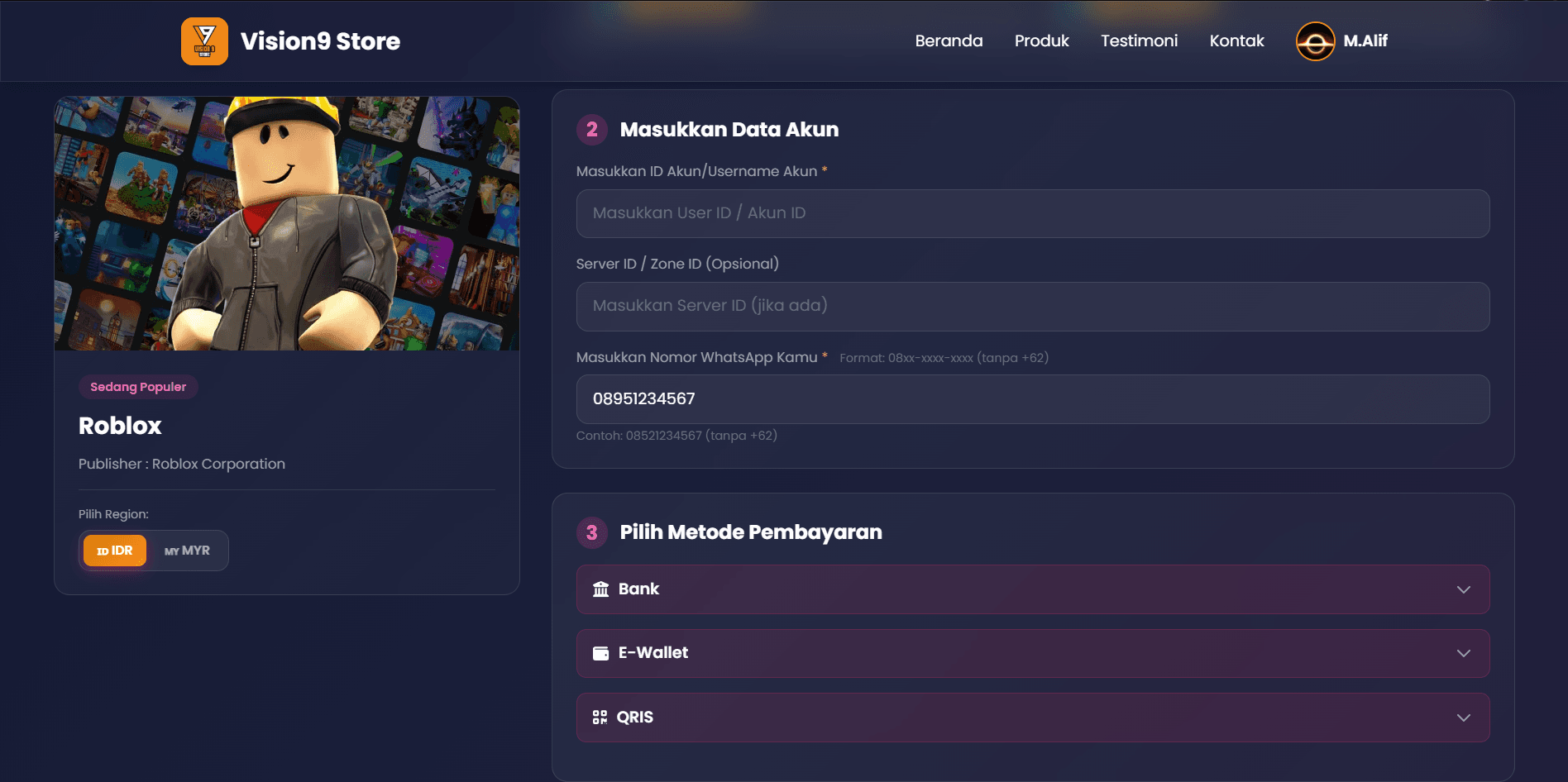
Task: Click the Format: 08xx-xxxx-xxxx hint text
Action: [x=944, y=358]
